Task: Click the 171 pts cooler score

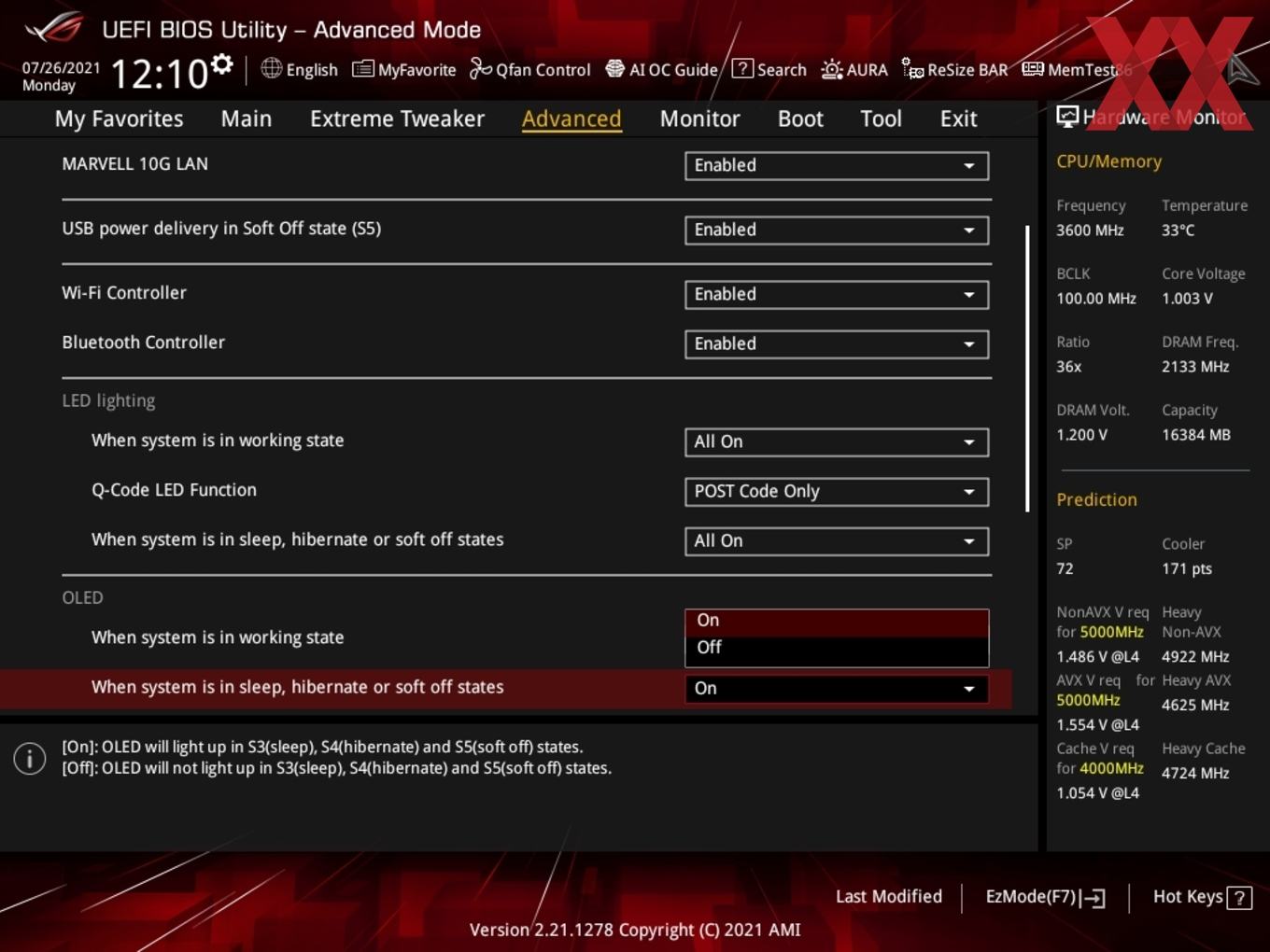Action: coord(1187,568)
